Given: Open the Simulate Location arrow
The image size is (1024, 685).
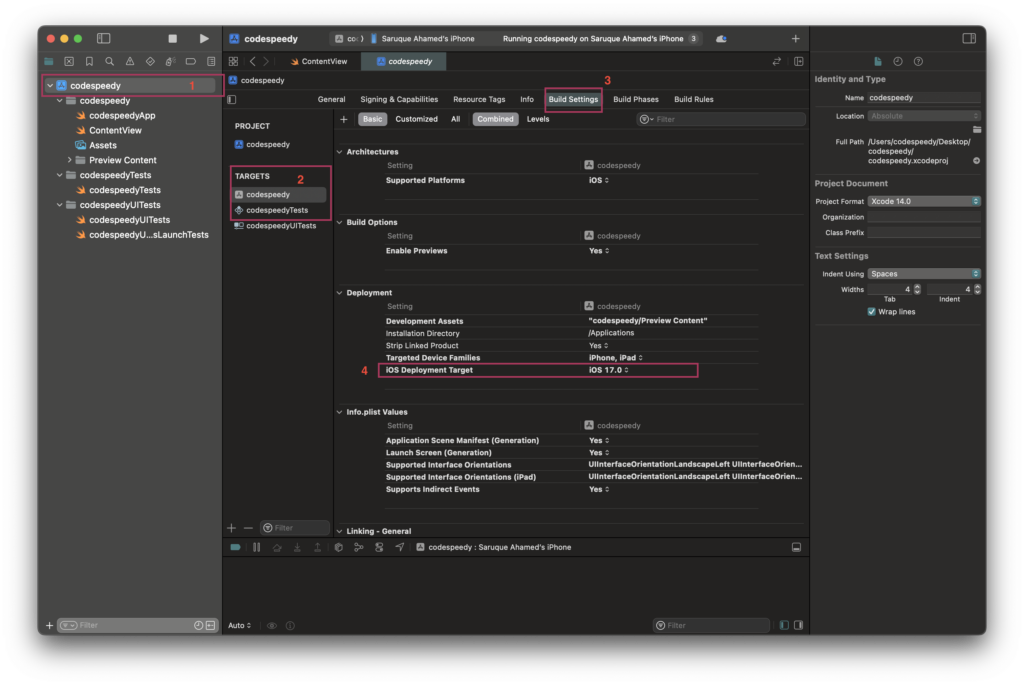Looking at the screenshot, I should point(400,547).
